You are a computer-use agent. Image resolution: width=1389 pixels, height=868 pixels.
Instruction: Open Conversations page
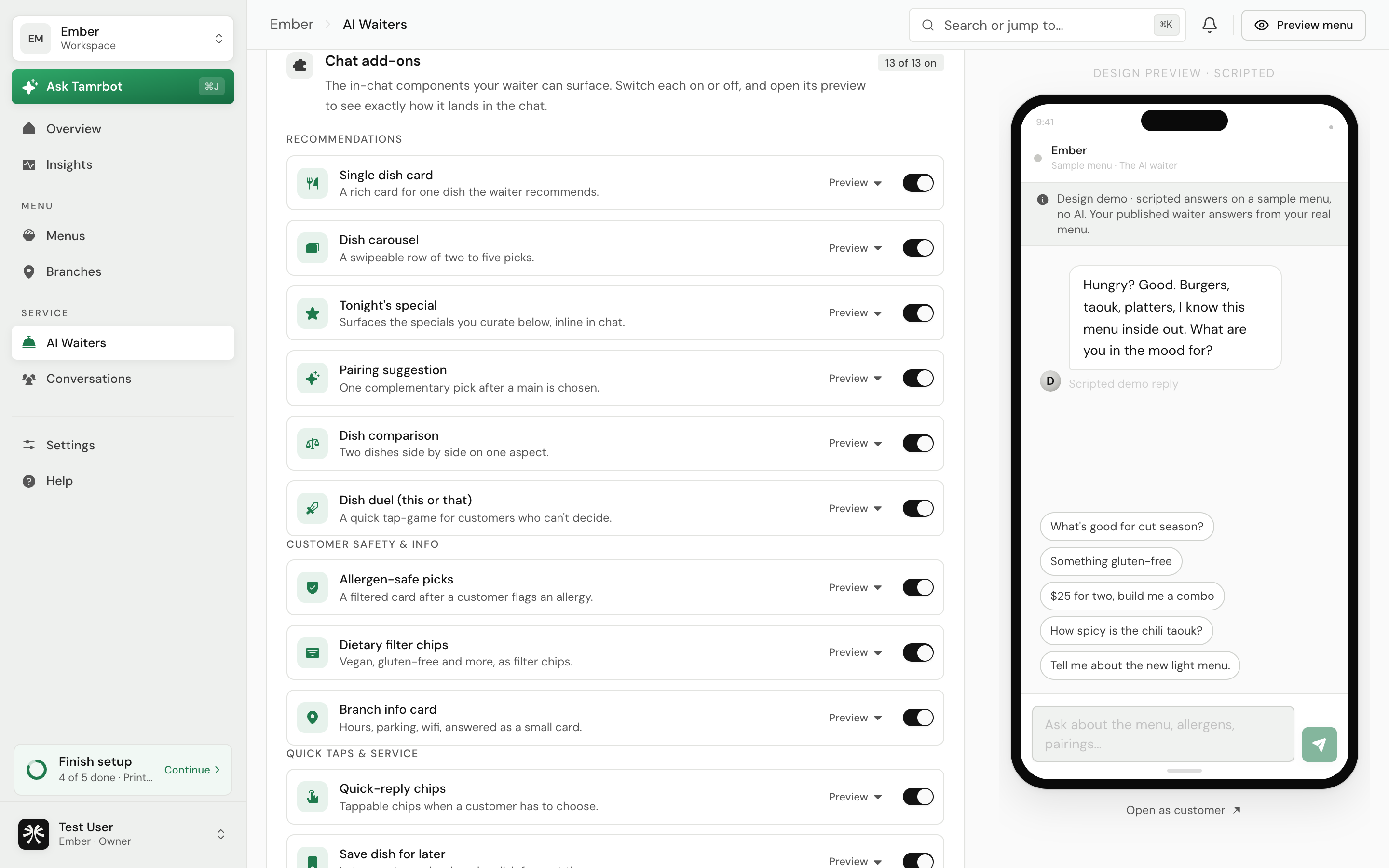coord(123,379)
